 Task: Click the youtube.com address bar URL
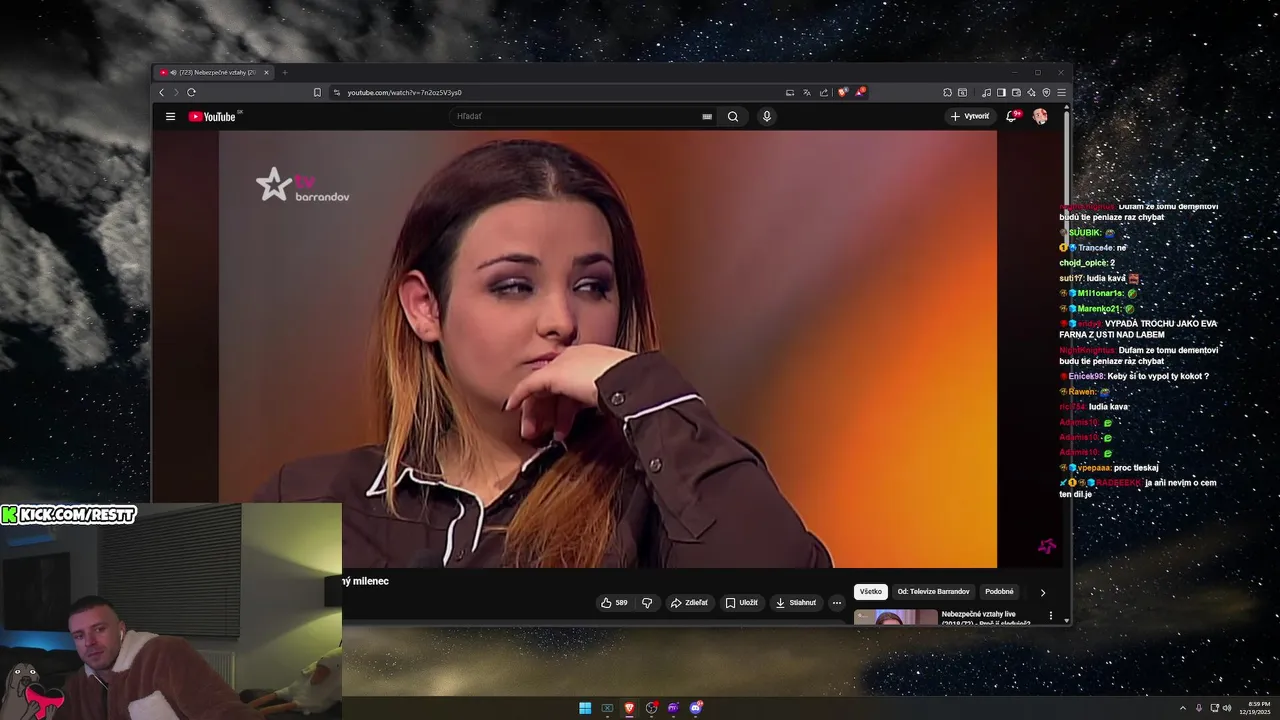(x=404, y=92)
